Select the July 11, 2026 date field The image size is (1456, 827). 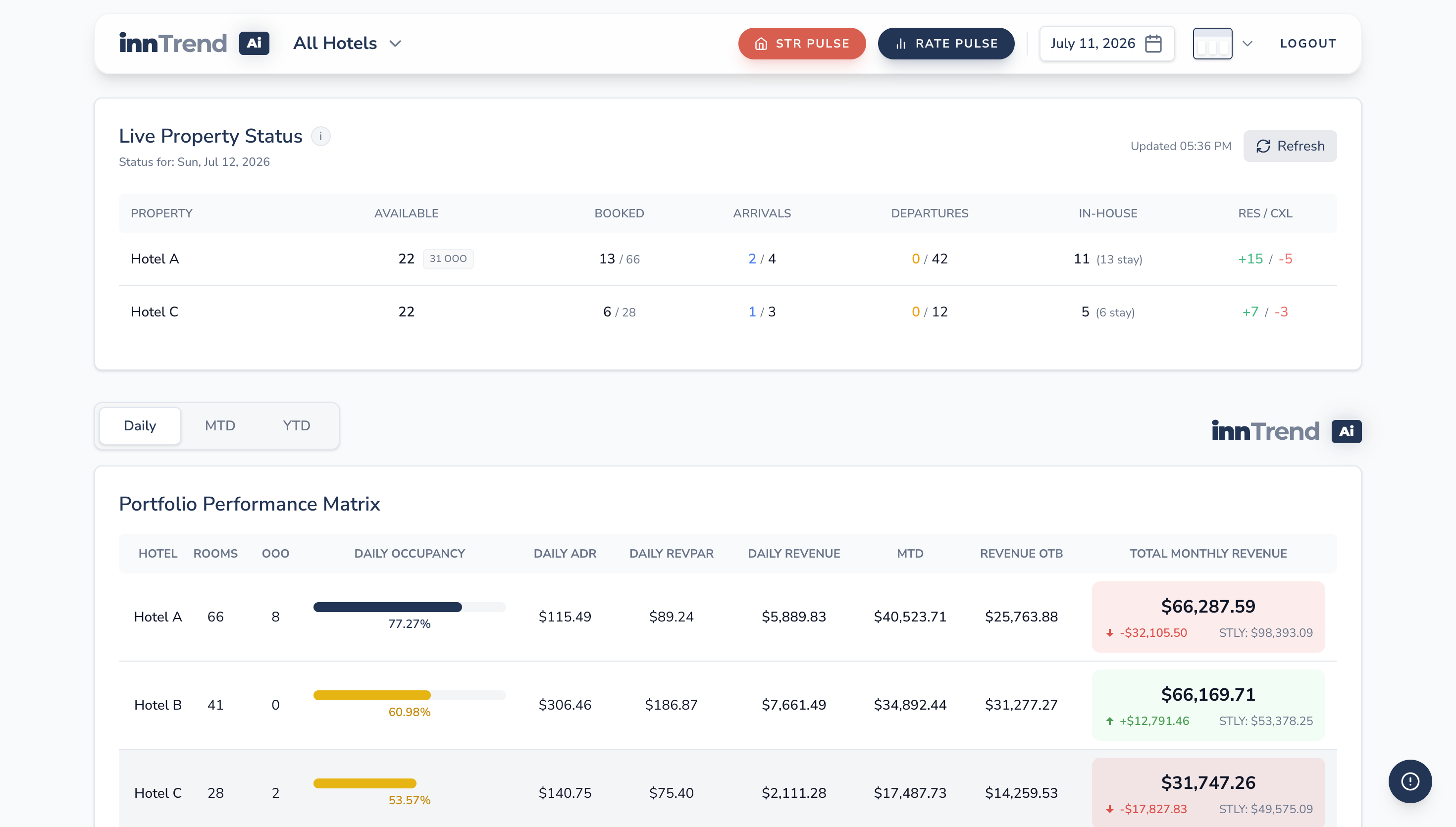point(1107,43)
